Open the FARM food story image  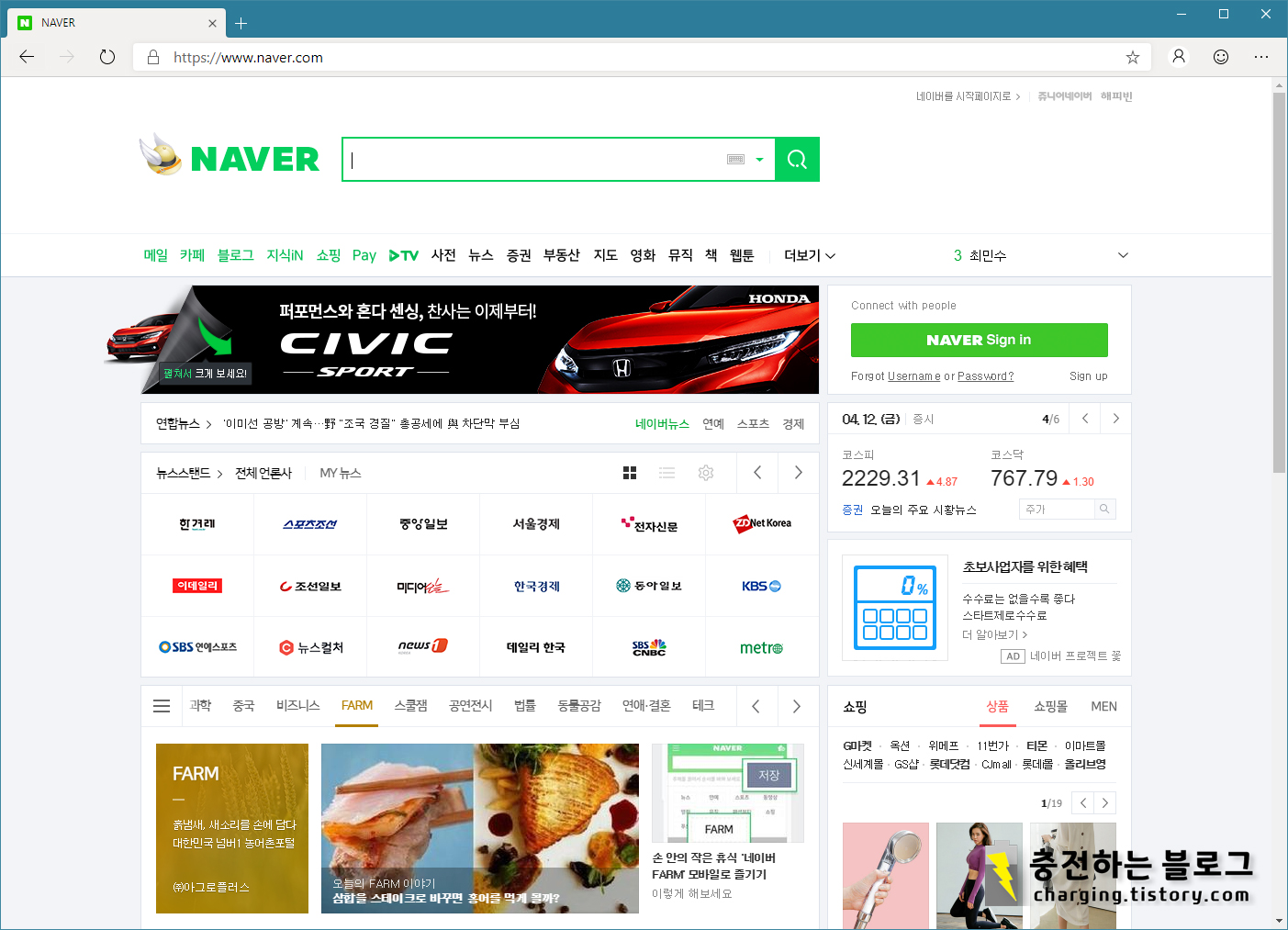tap(480, 828)
